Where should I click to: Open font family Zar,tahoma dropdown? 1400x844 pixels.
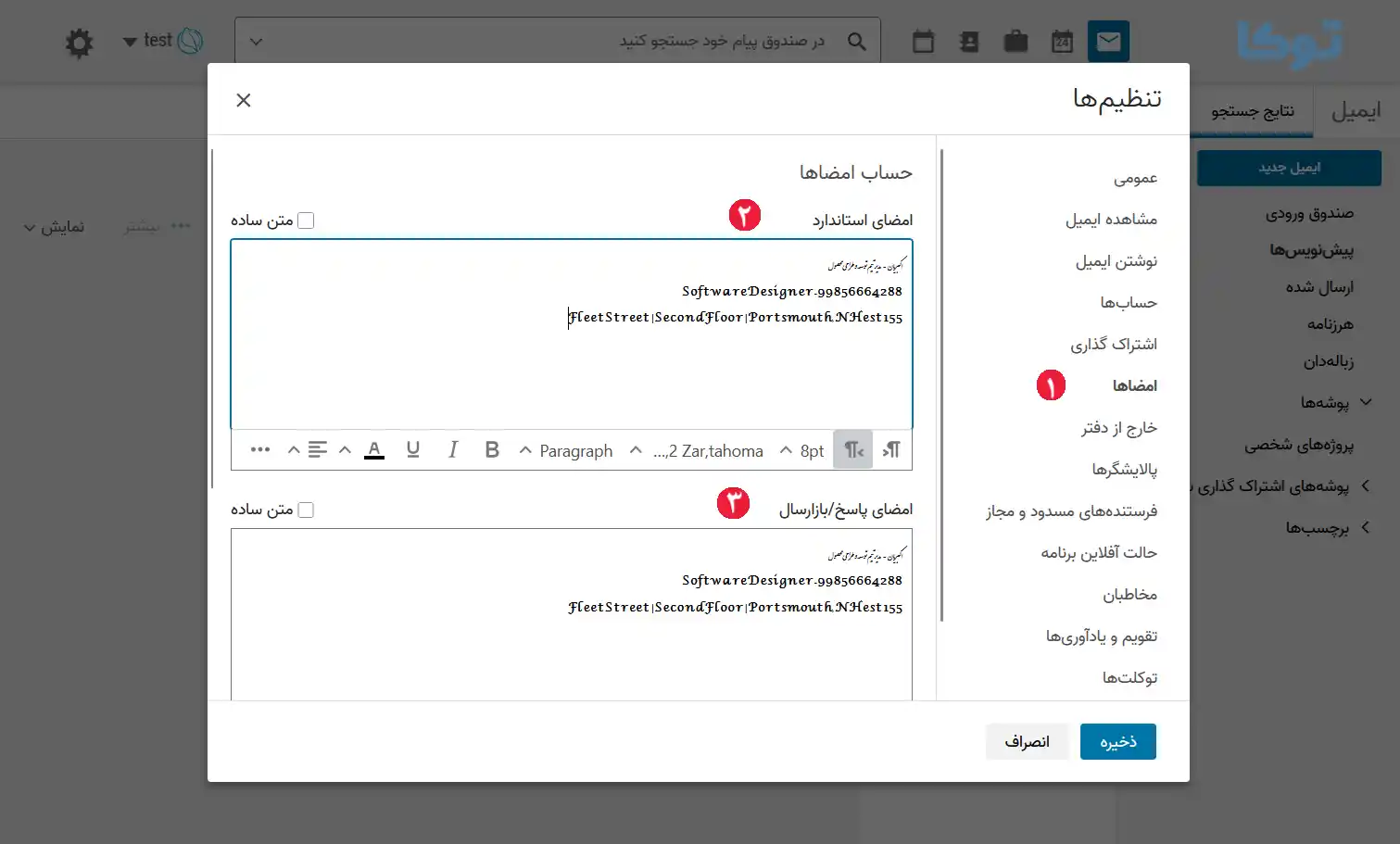point(697,450)
